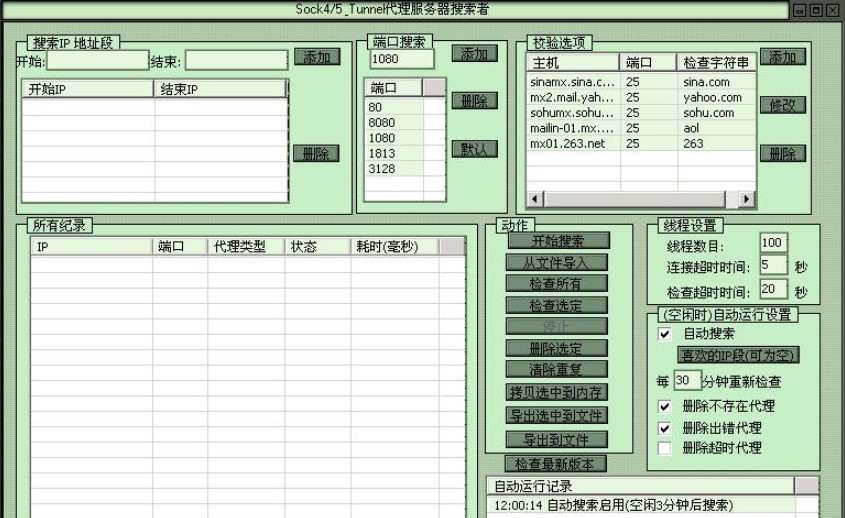Click the 线程数目 input field
Viewport: 845px width, 518px height.
(x=773, y=243)
